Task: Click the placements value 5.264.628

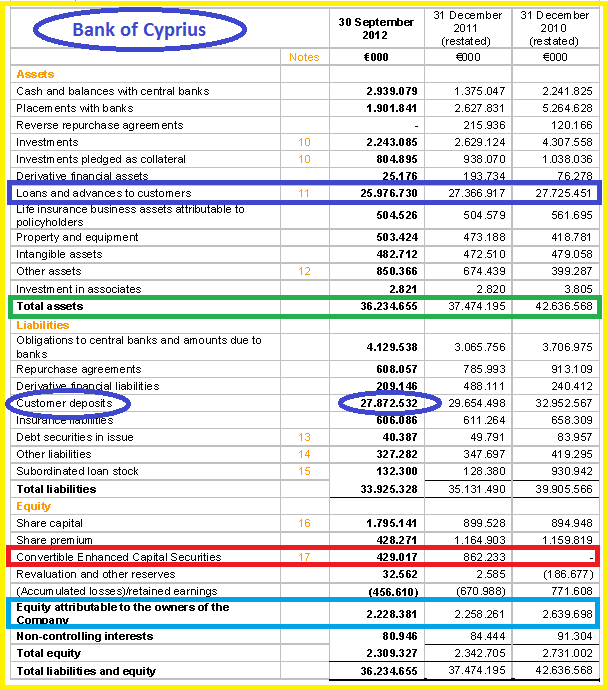Action: [567, 108]
